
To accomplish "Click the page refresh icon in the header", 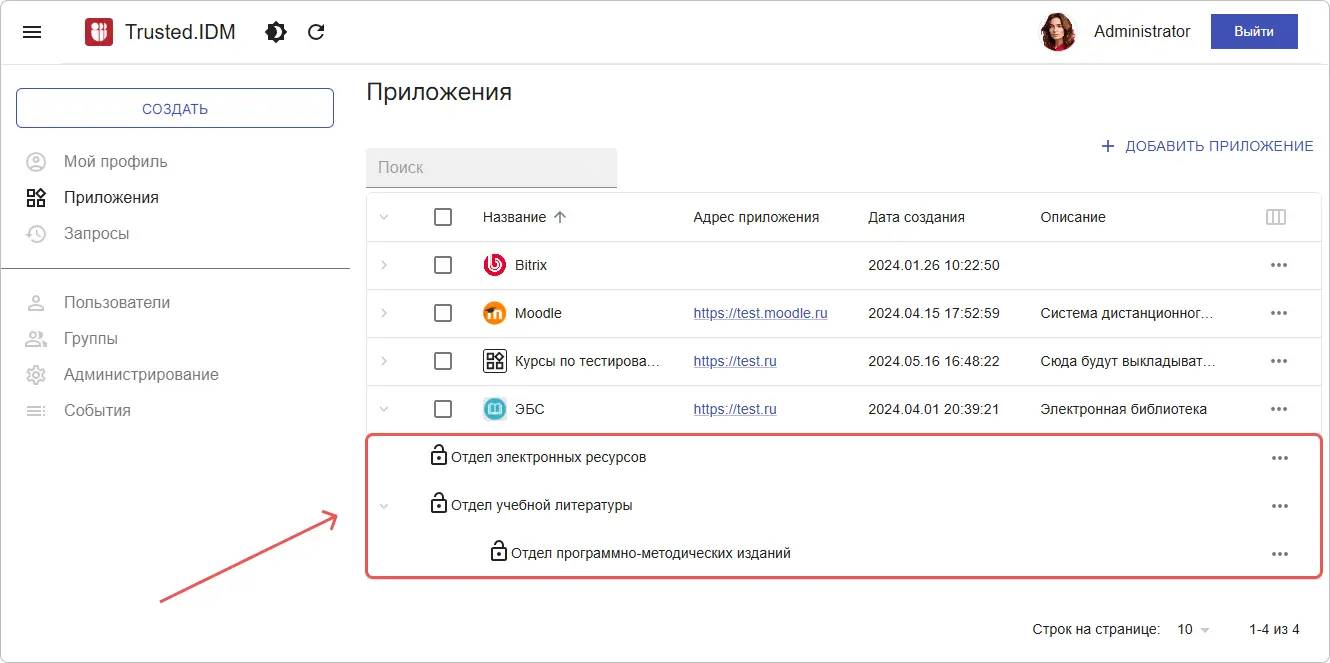I will (316, 31).
